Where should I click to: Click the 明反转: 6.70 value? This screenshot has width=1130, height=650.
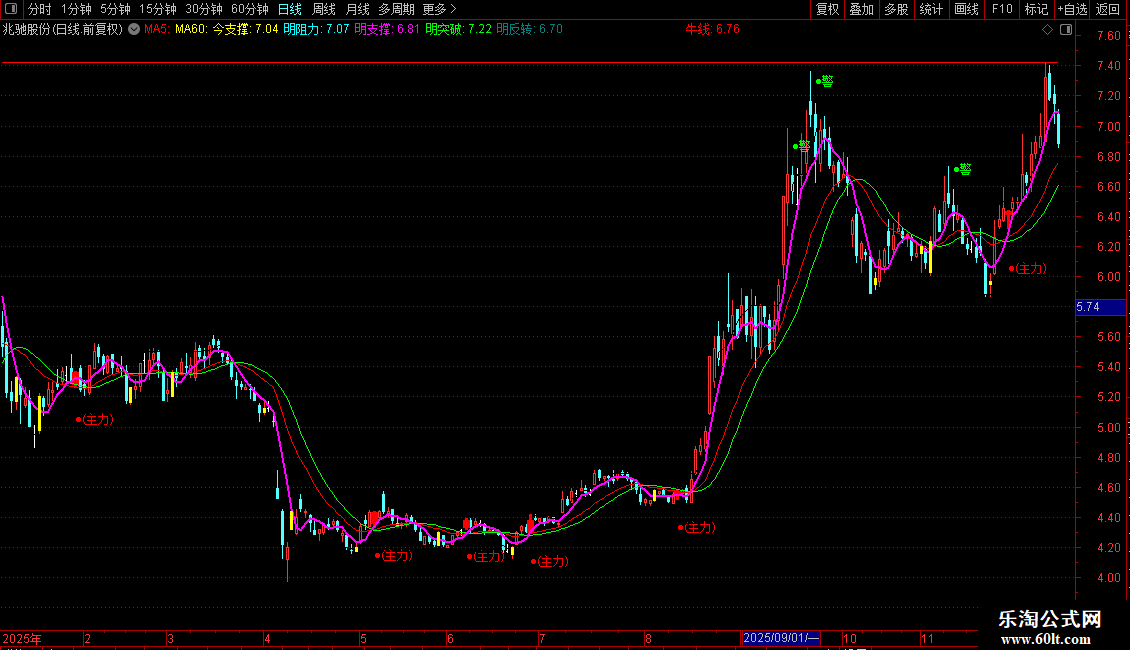click(529, 30)
